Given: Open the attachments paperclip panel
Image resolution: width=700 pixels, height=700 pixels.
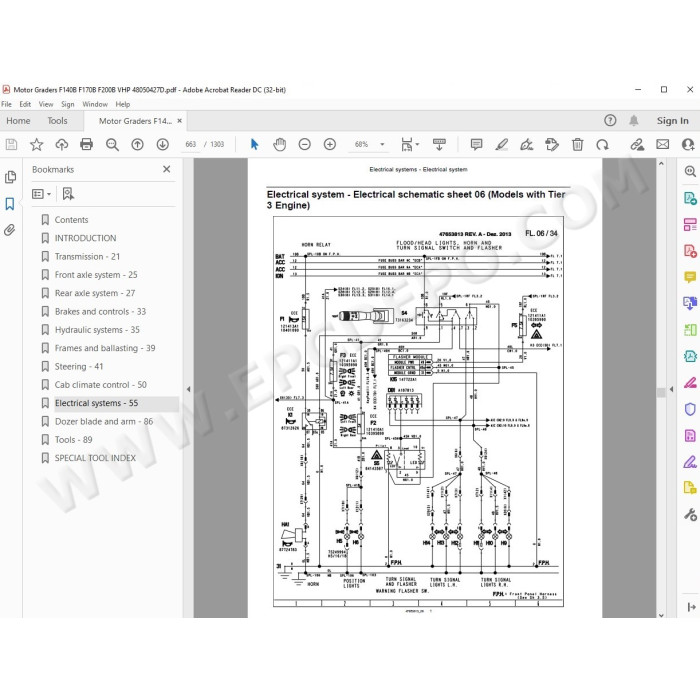Looking at the screenshot, I should tap(10, 230).
